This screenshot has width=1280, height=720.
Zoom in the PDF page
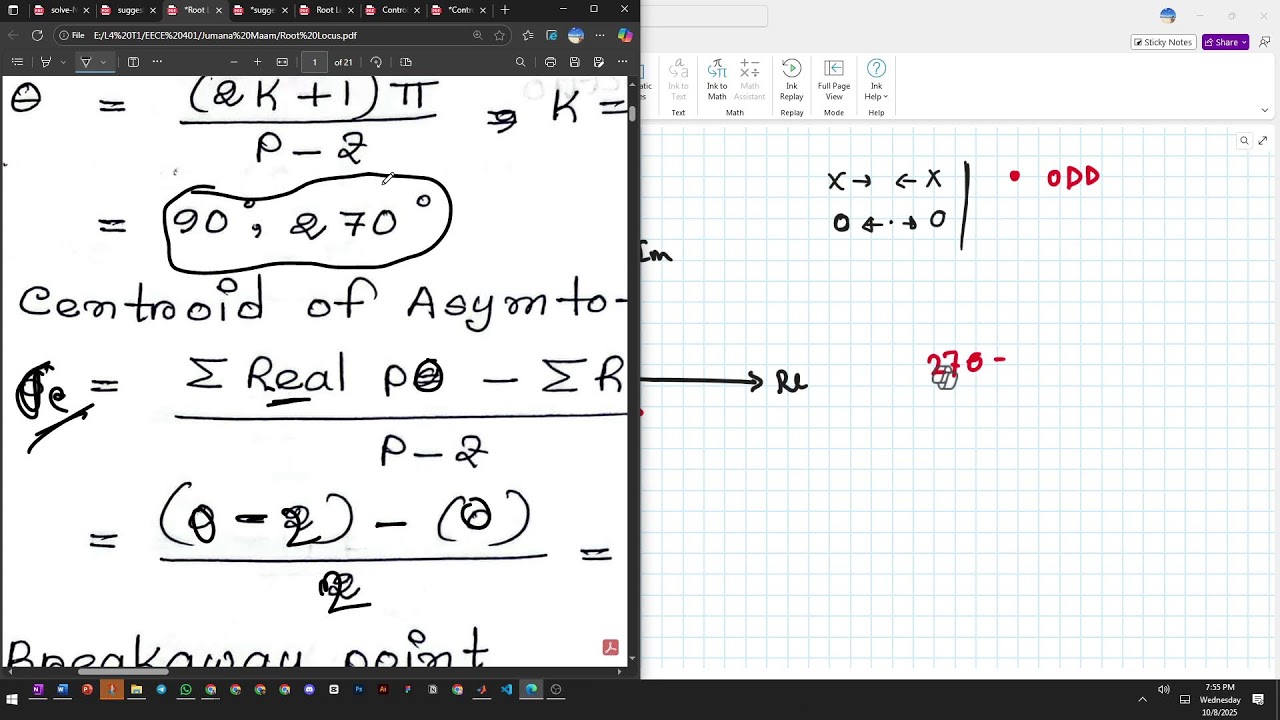[x=257, y=62]
